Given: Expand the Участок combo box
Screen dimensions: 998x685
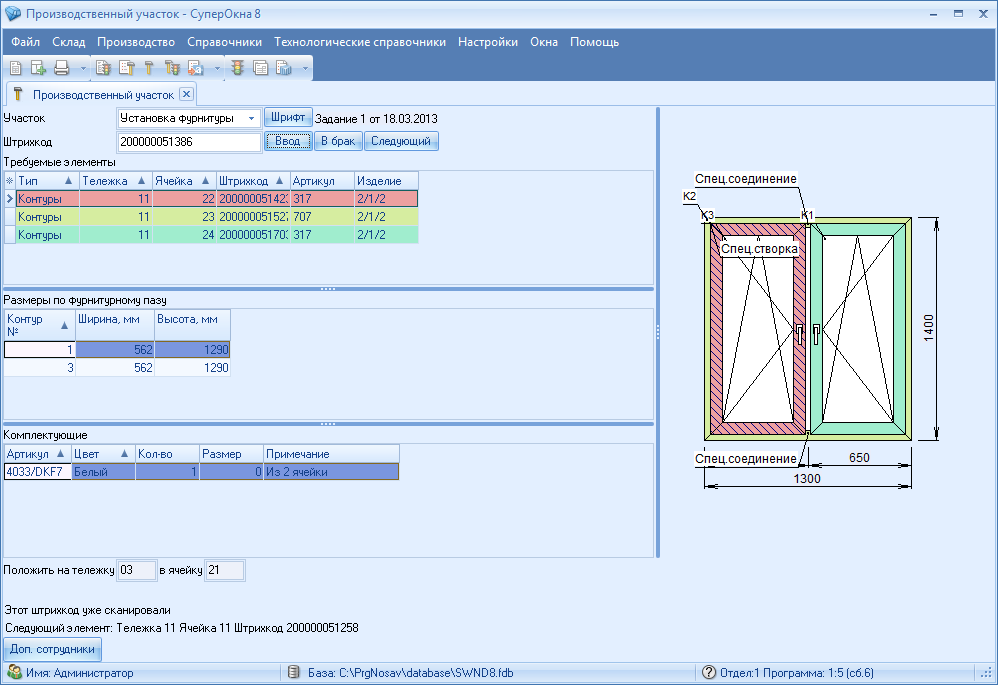Looking at the screenshot, I should click(x=251, y=118).
